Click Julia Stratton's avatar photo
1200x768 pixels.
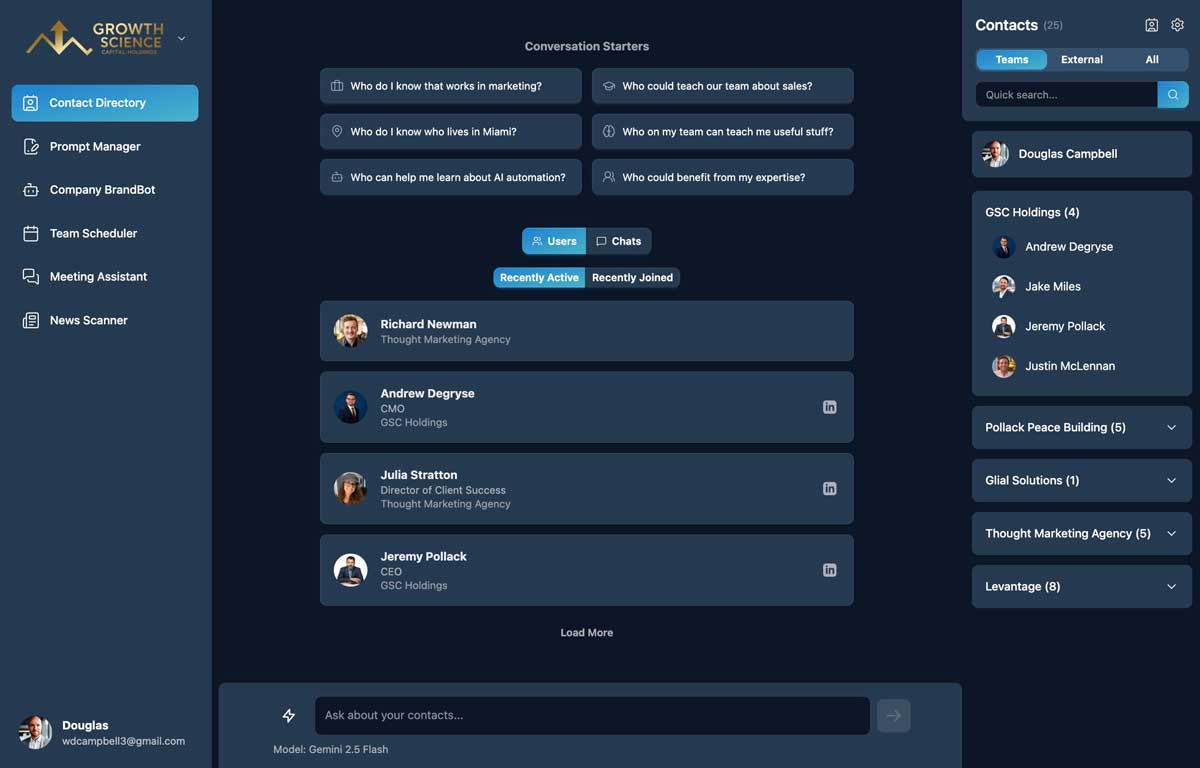tap(350, 489)
